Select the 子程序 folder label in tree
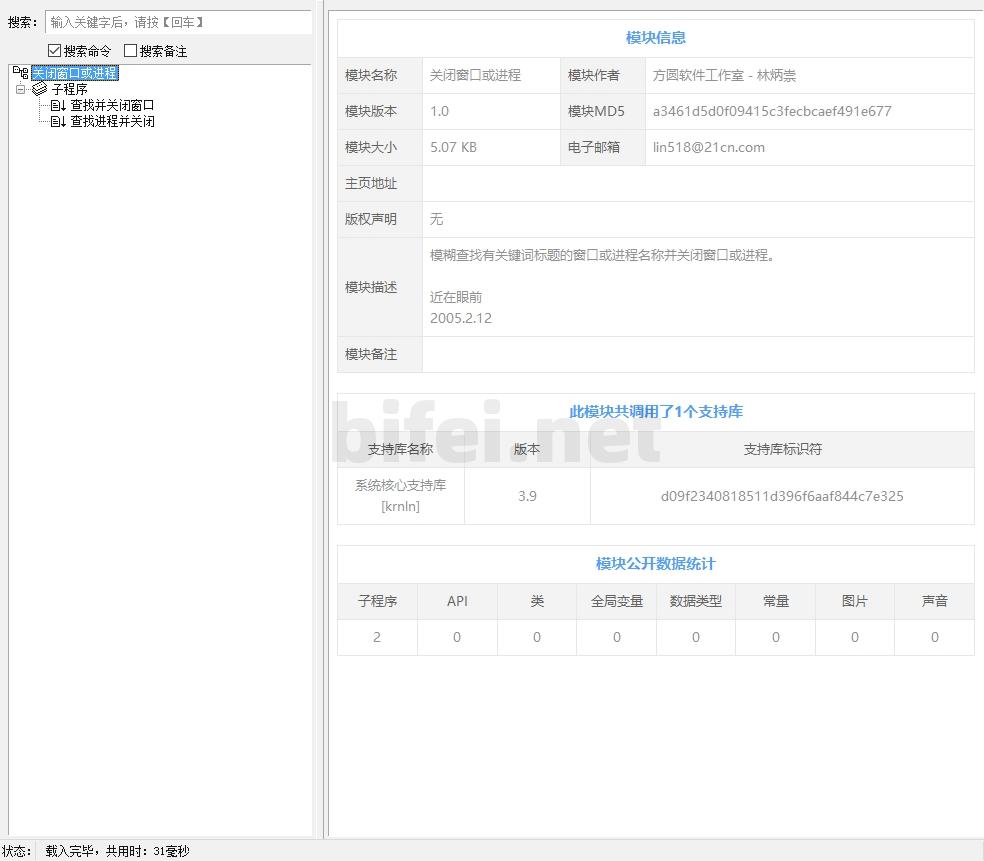 (x=69, y=89)
